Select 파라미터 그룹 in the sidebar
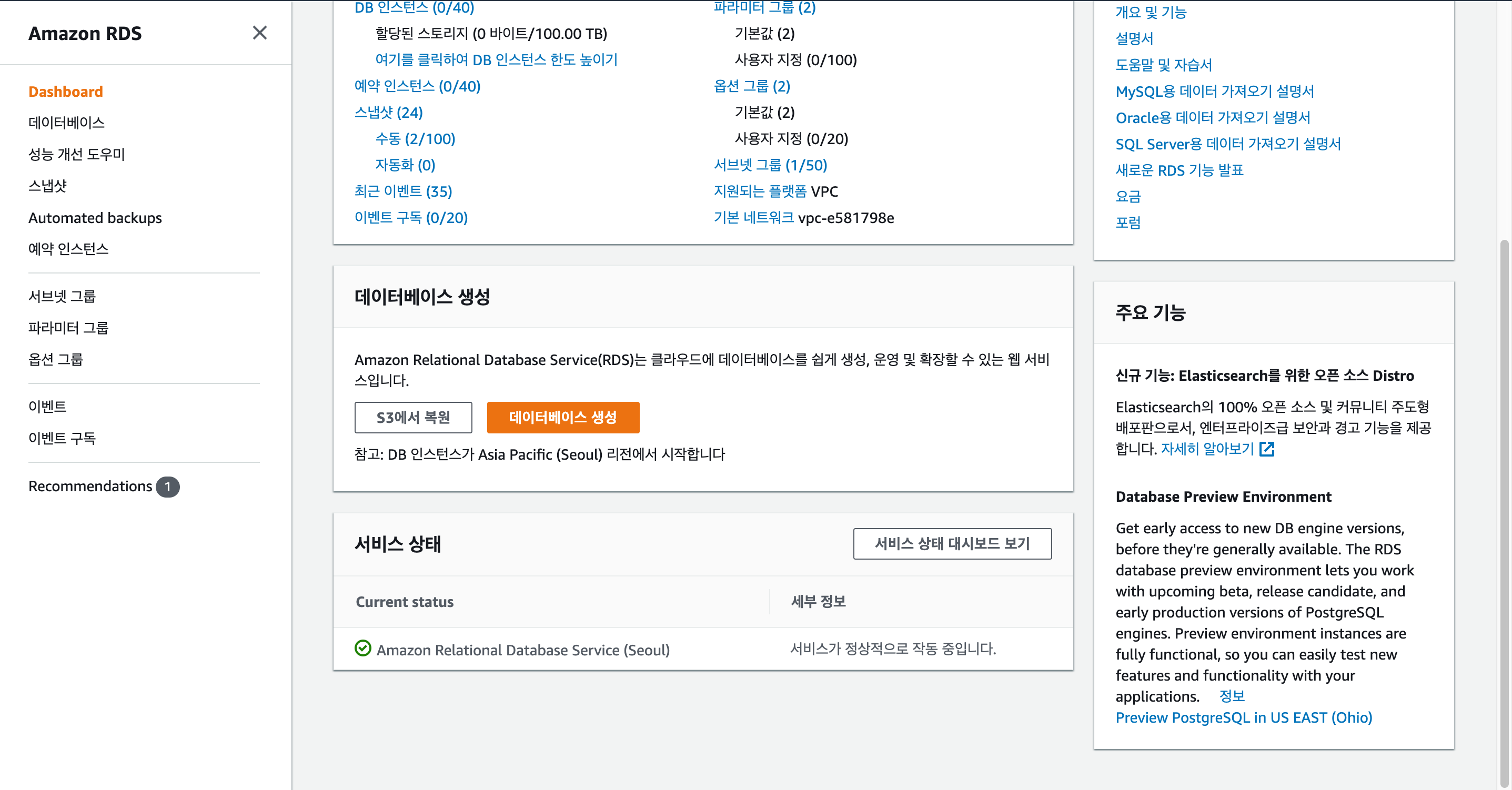 click(x=68, y=328)
